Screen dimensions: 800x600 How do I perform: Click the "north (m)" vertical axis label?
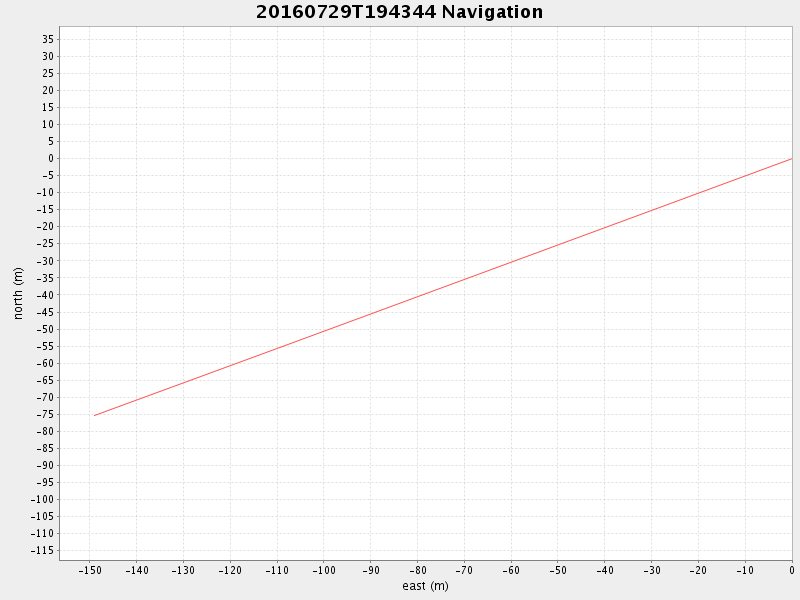pos(18,293)
